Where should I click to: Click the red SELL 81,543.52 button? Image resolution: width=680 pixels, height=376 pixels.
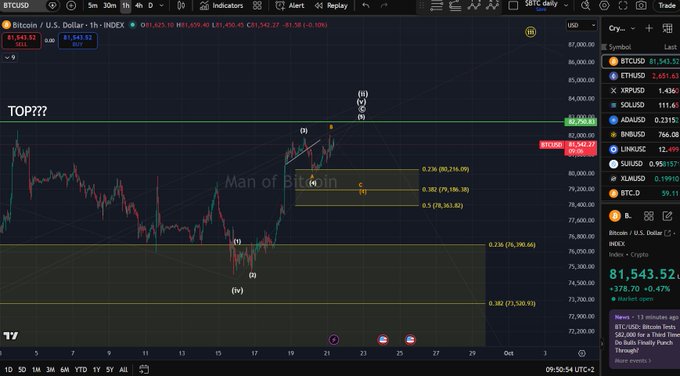point(21,41)
